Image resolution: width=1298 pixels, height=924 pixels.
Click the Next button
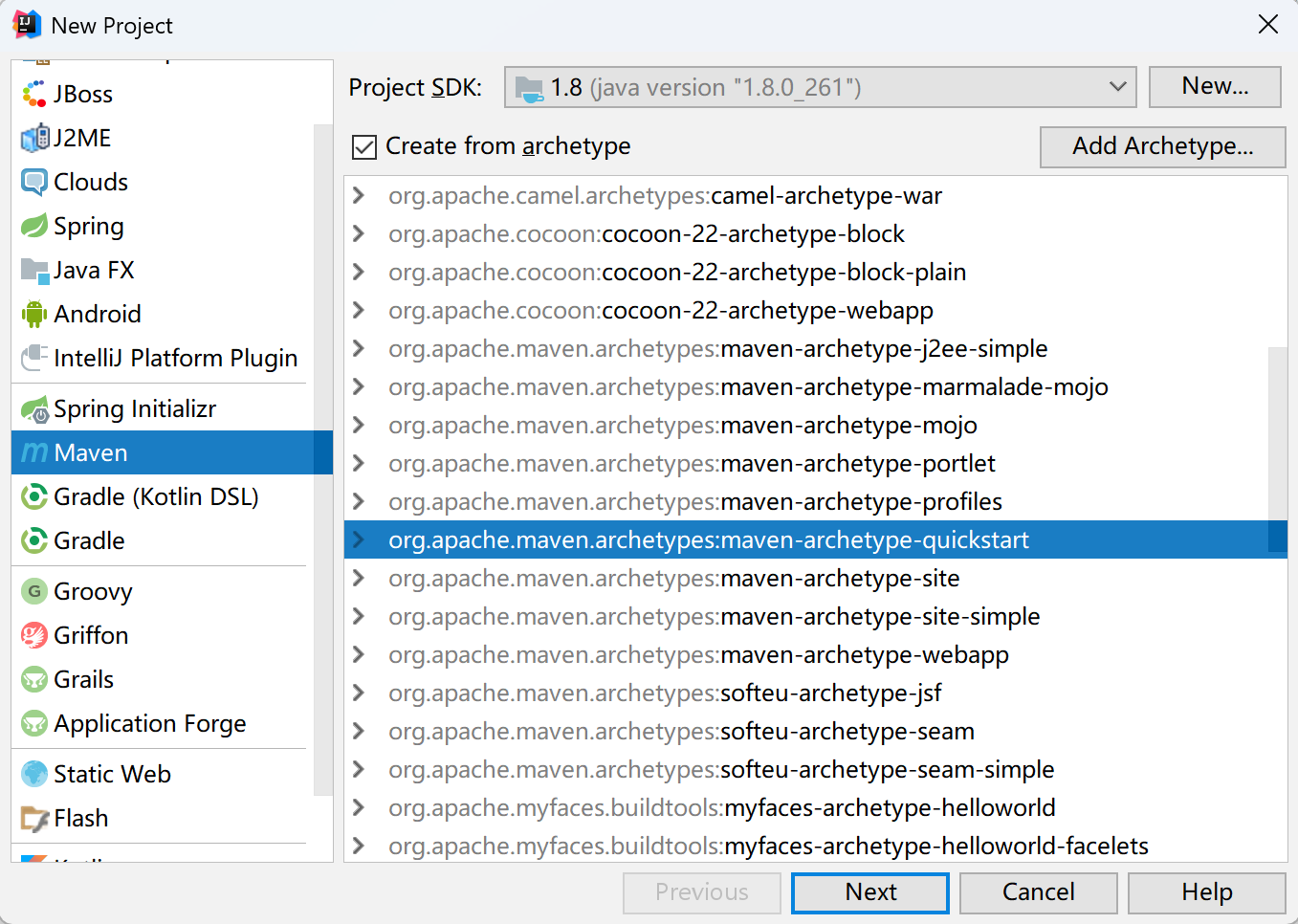point(870,892)
